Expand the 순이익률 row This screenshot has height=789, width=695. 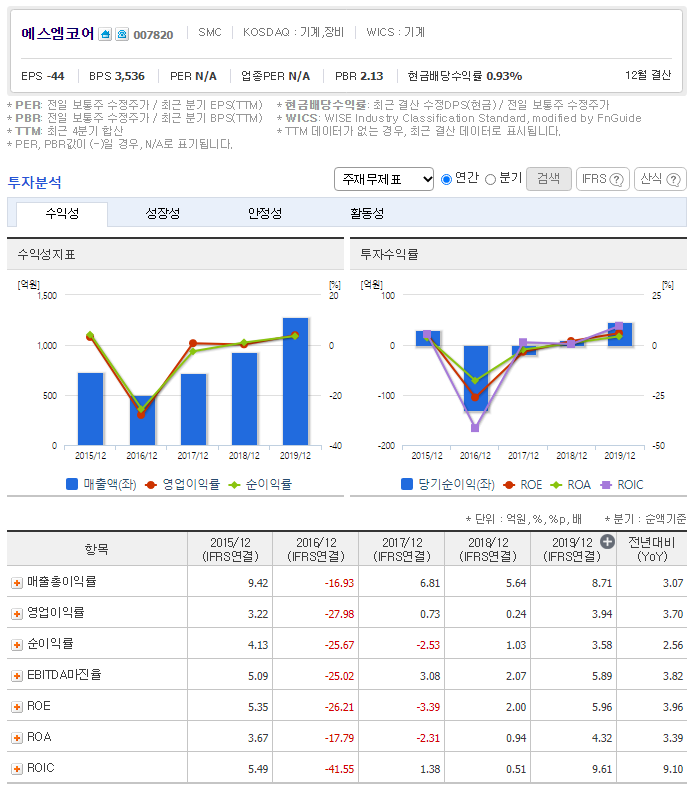coord(17,645)
